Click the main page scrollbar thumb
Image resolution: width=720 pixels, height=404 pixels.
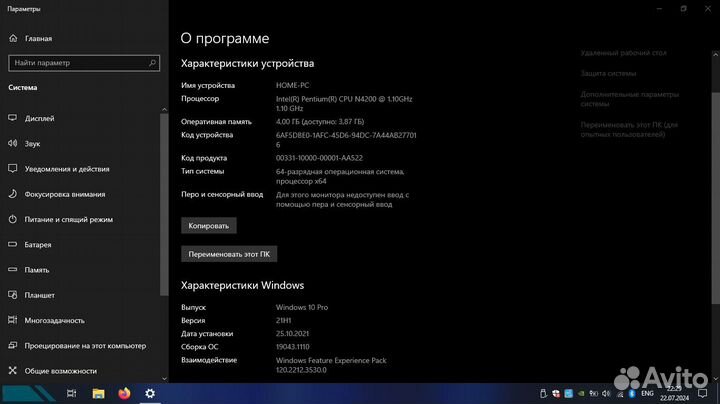715,197
